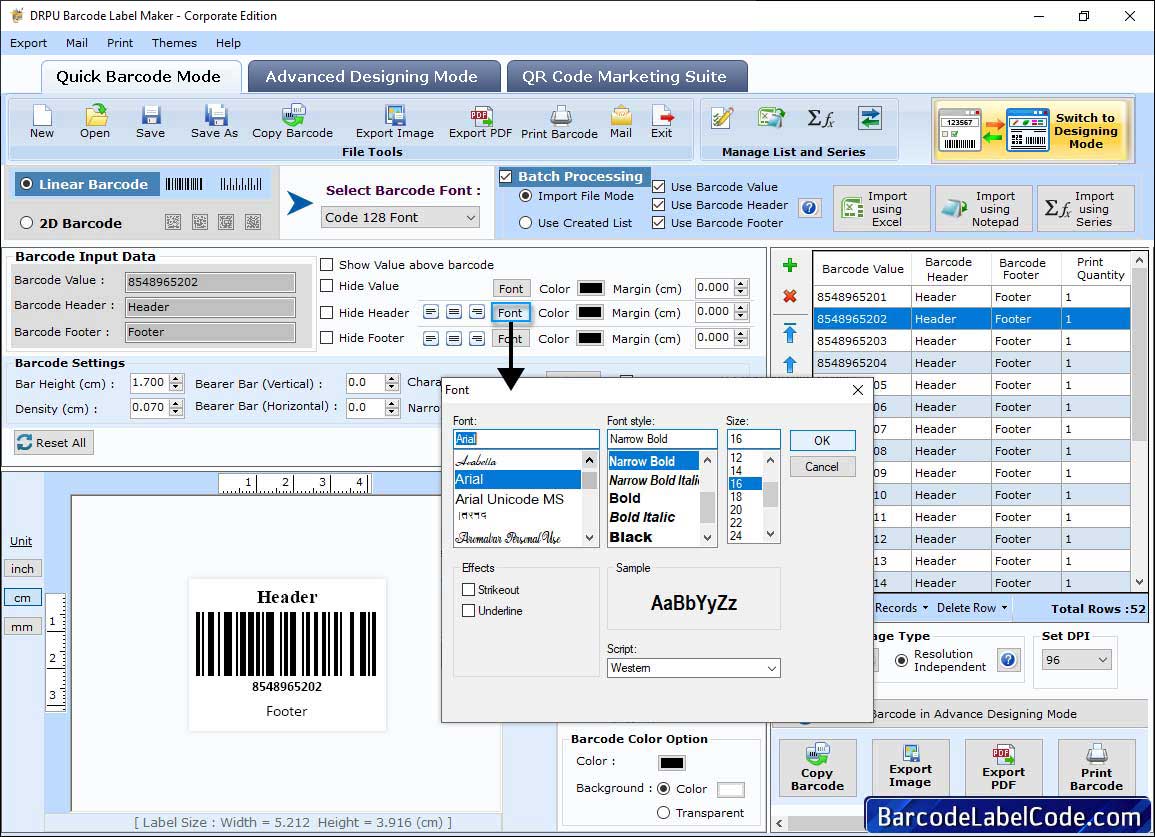Increase Hide Value margin spinner
Image resolution: width=1155 pixels, height=837 pixels.
742,284
